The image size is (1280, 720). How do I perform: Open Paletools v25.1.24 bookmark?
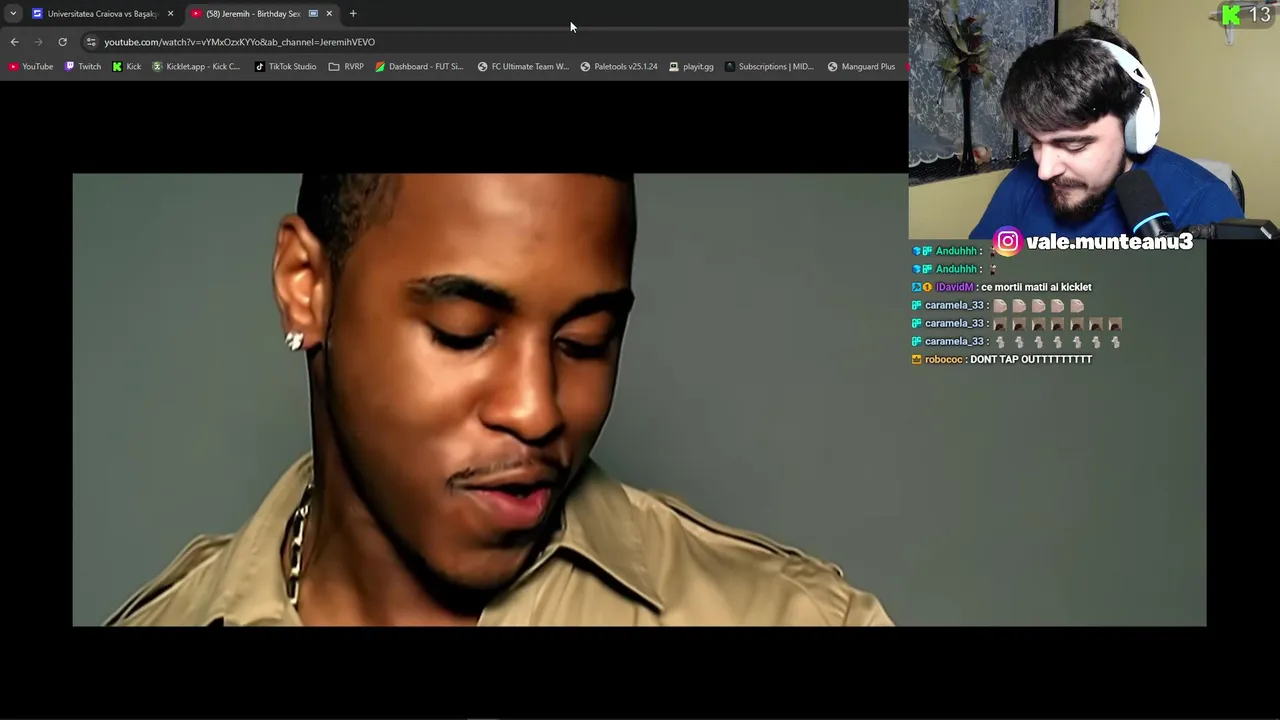pos(619,67)
